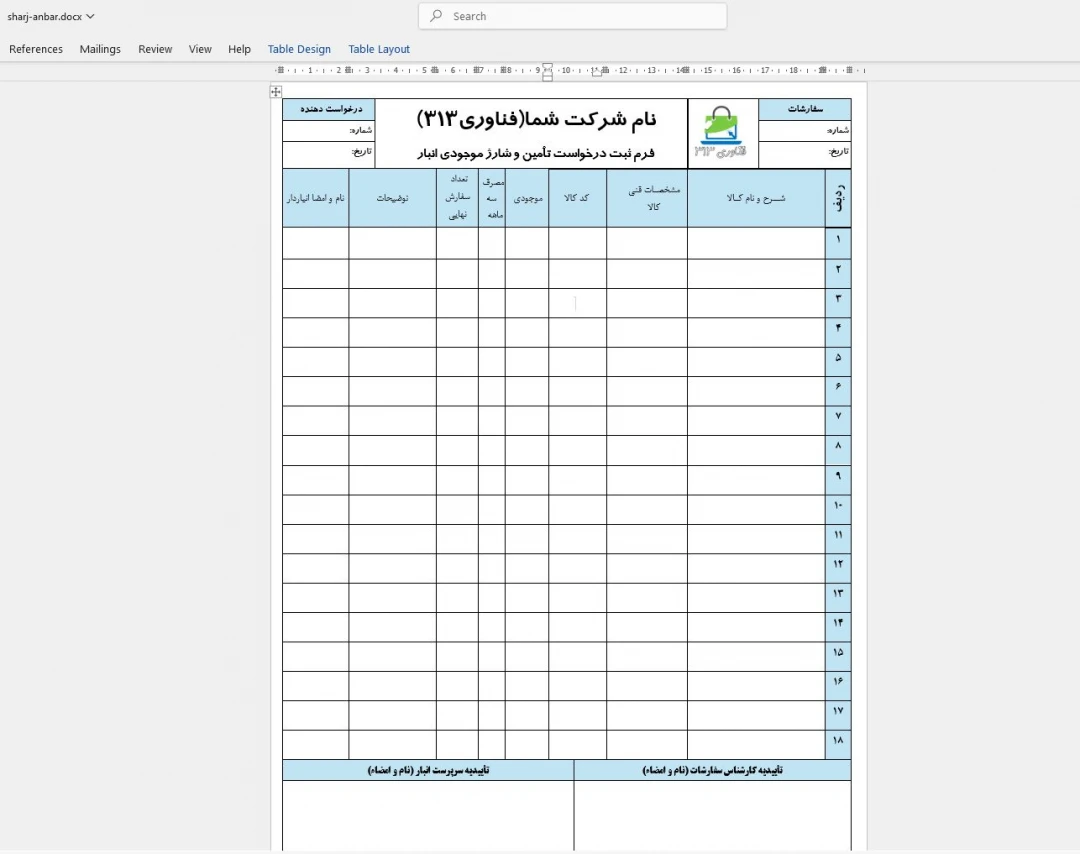
Task: Click the row number 1 cell
Action: (837, 242)
